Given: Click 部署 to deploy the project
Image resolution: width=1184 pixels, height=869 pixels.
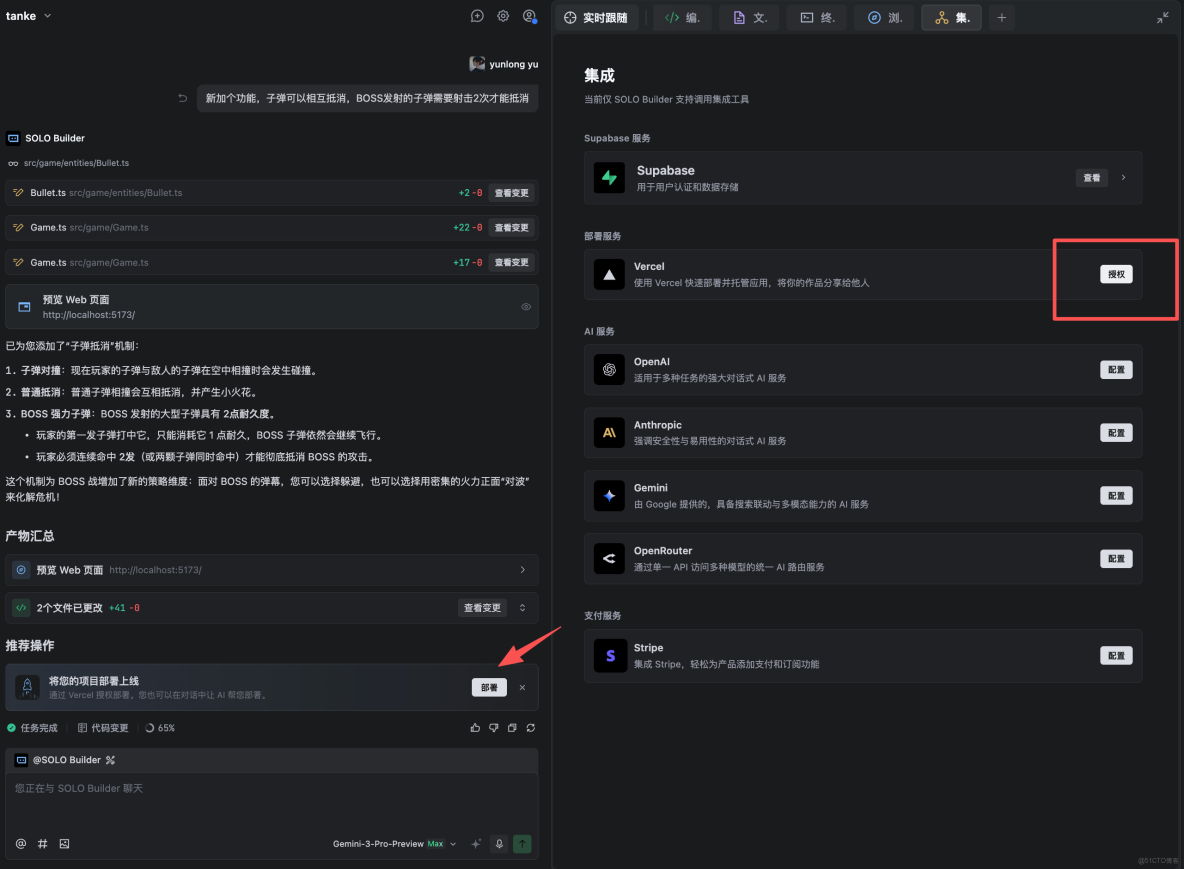Looking at the screenshot, I should point(488,687).
